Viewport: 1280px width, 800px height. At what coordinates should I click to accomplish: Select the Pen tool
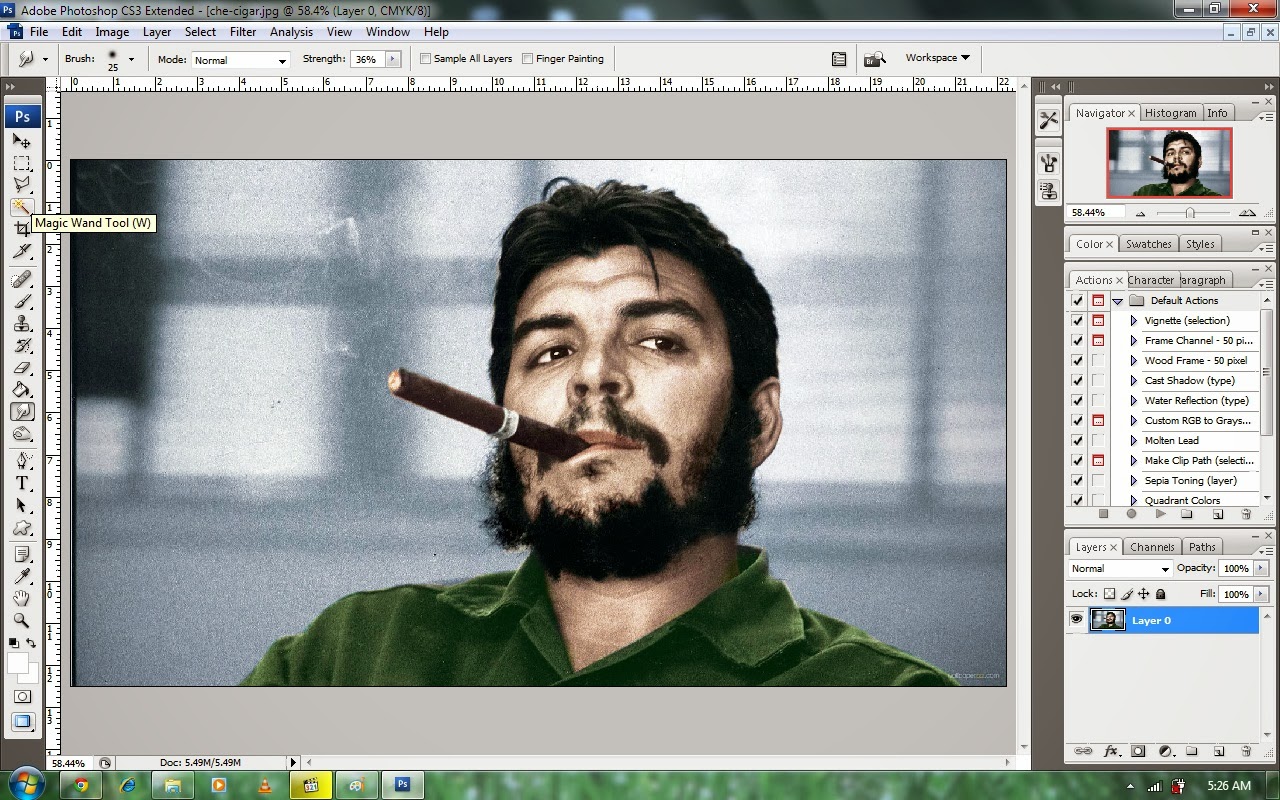coord(22,461)
